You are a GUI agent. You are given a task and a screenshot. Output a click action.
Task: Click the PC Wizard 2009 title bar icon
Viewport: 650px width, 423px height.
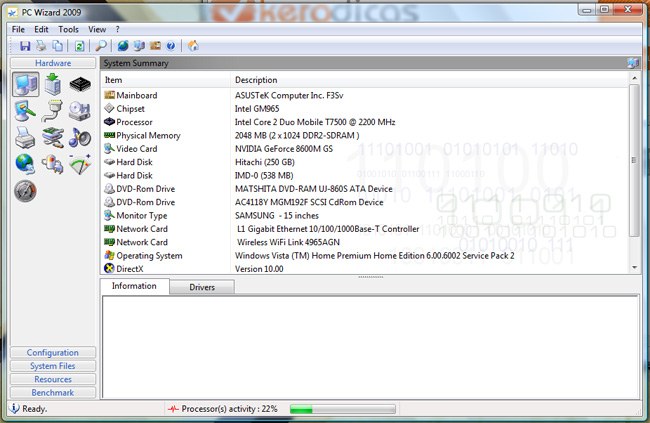[13, 13]
